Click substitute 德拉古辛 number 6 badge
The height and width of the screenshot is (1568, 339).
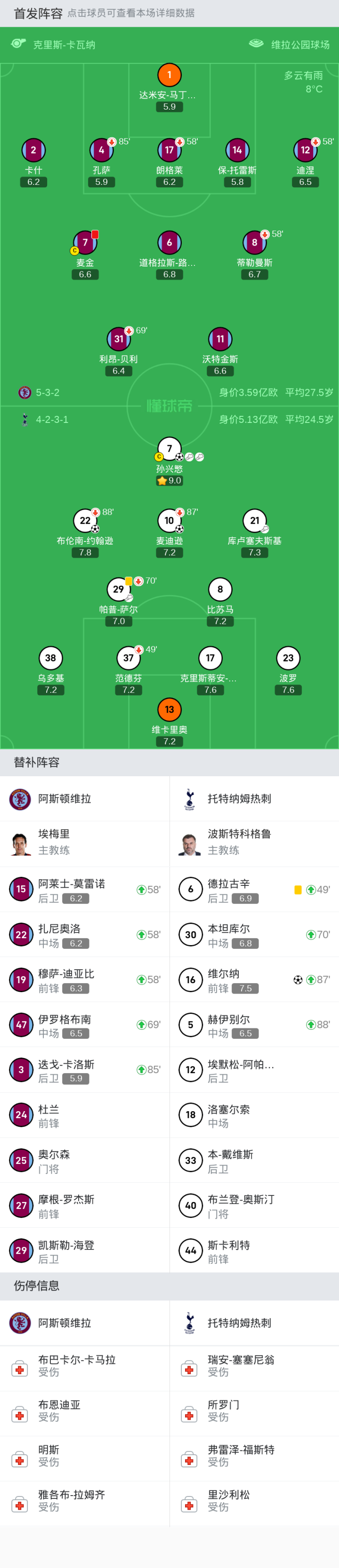click(190, 889)
